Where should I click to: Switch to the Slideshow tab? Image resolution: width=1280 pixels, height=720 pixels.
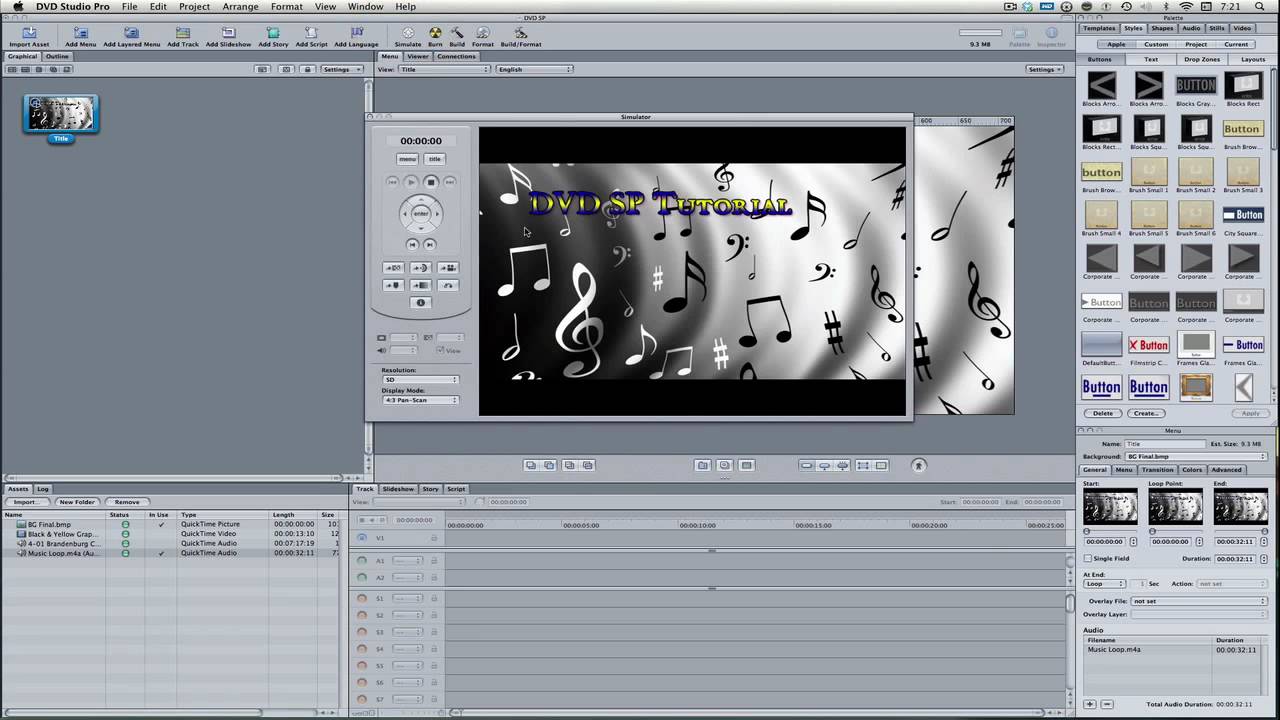398,489
